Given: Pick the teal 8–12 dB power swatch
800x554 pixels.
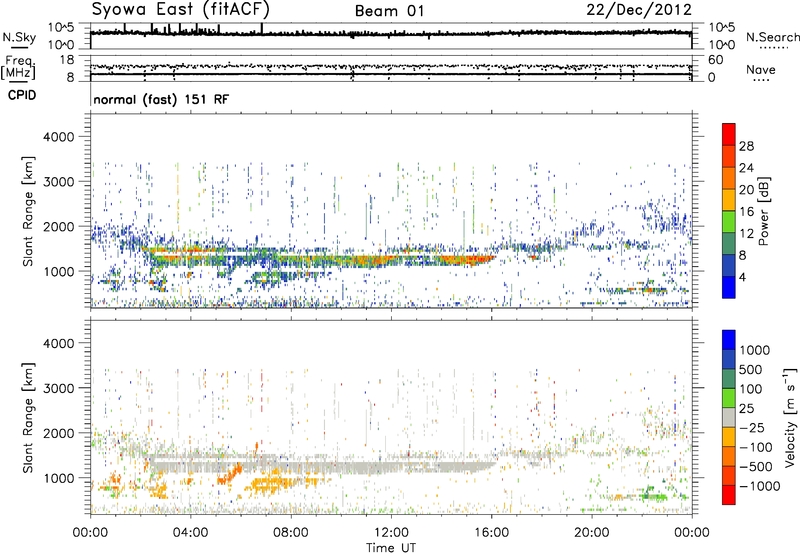Looking at the screenshot, I should click(729, 243).
